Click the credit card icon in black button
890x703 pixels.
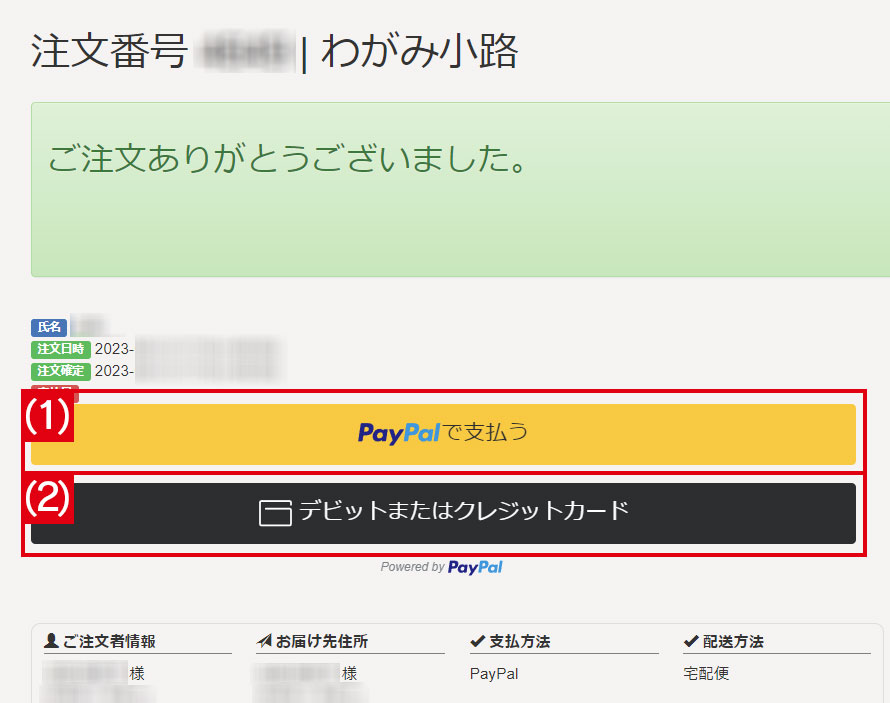click(275, 513)
